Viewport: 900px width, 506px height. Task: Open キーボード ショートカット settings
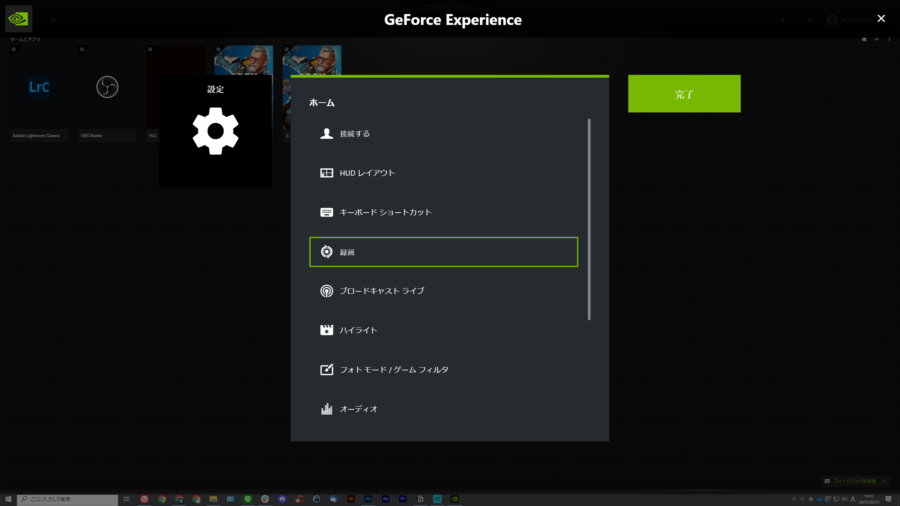click(x=443, y=212)
